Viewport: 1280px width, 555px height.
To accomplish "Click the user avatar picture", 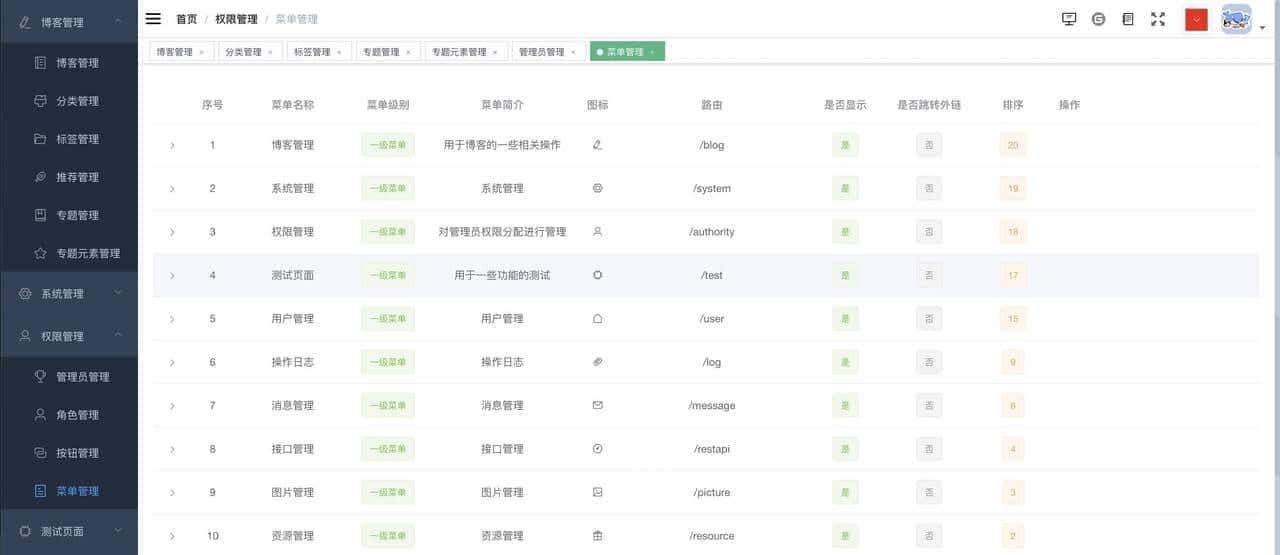I will click(1236, 19).
